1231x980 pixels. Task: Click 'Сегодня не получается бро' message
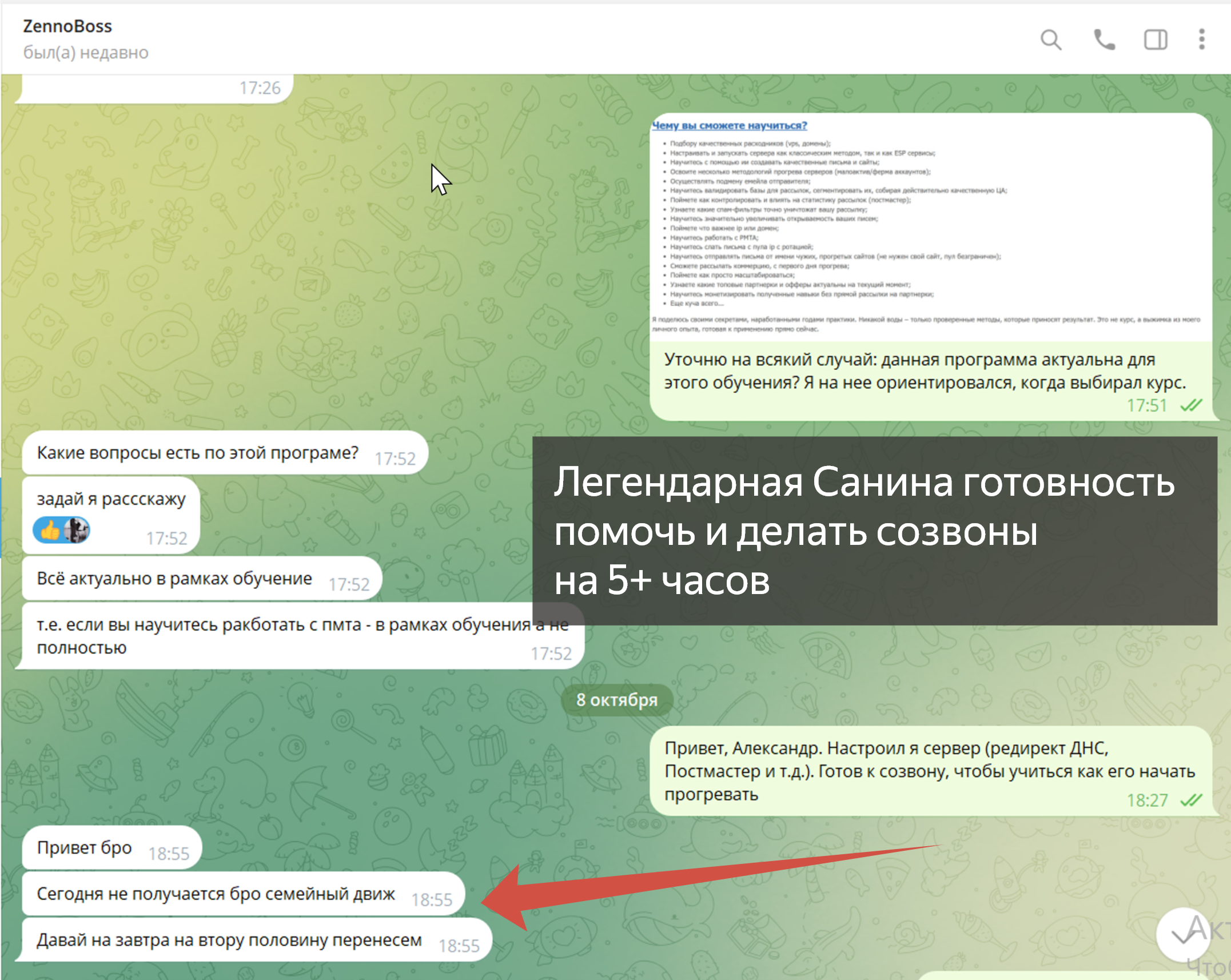(216, 894)
